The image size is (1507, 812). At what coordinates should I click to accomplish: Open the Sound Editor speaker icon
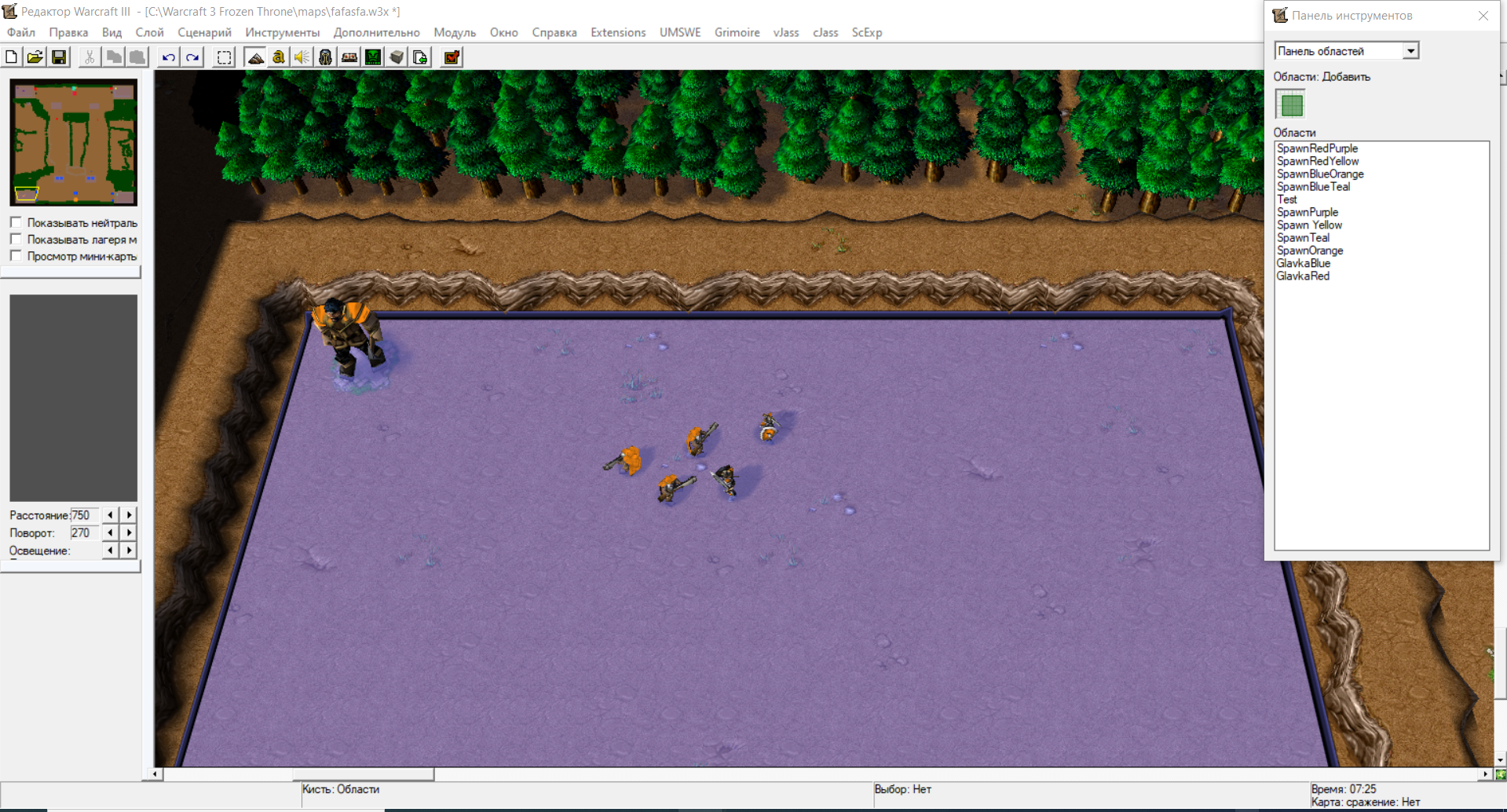(x=302, y=57)
